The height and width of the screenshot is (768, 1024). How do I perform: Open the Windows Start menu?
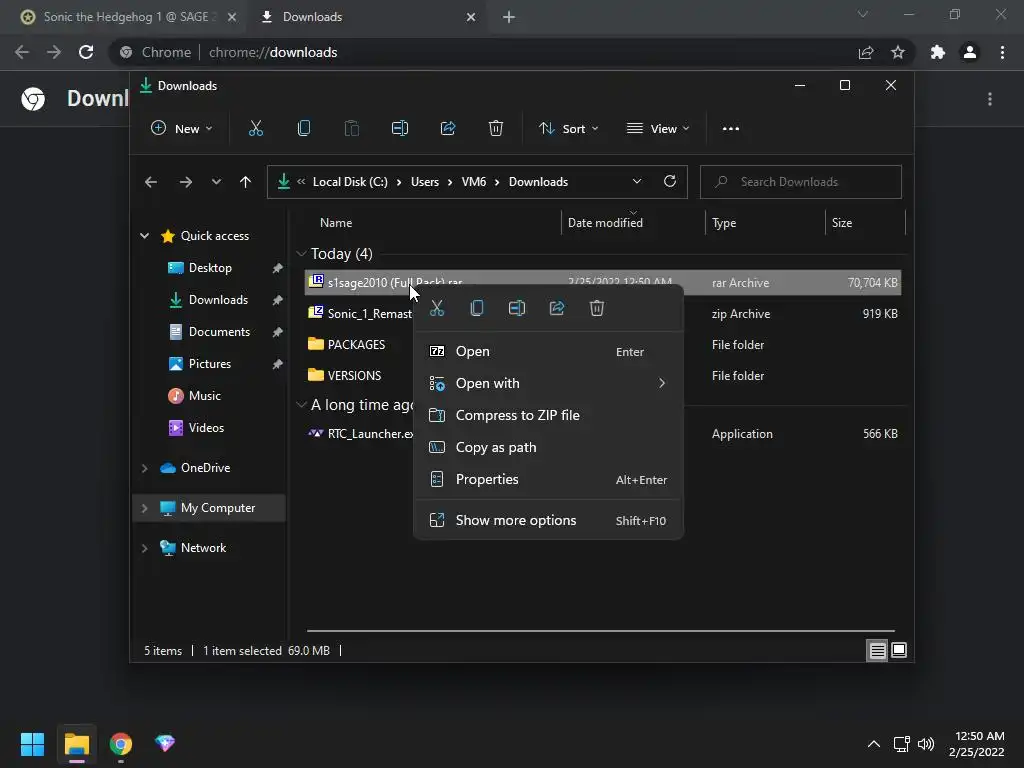point(32,744)
